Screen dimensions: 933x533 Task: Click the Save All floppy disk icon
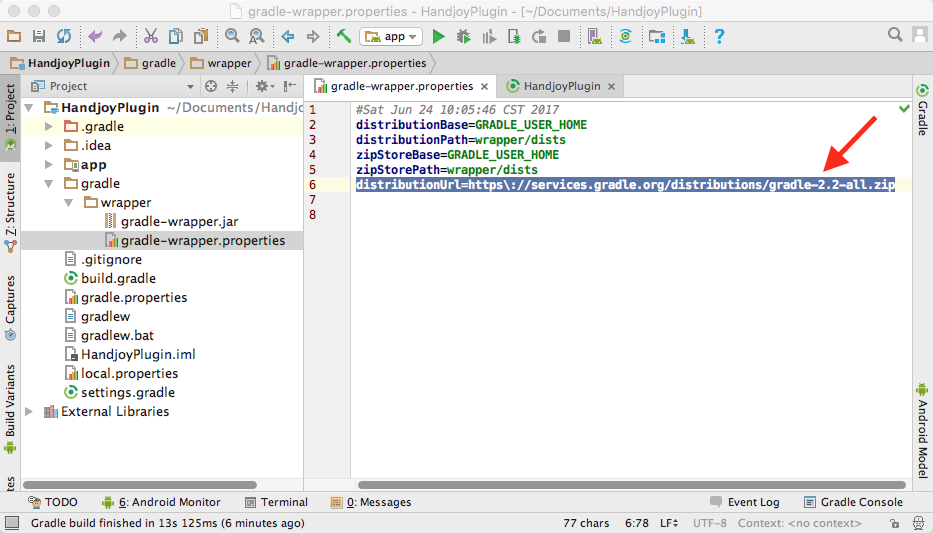[39, 37]
